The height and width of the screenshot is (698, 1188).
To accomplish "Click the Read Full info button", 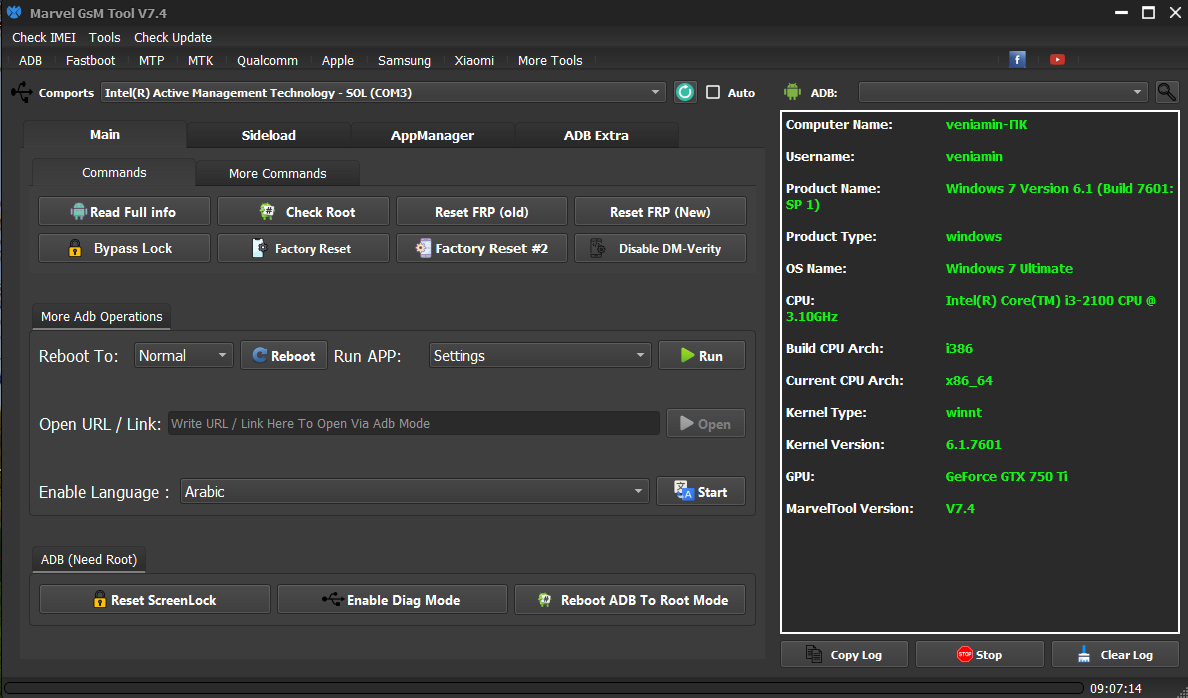I will (124, 211).
